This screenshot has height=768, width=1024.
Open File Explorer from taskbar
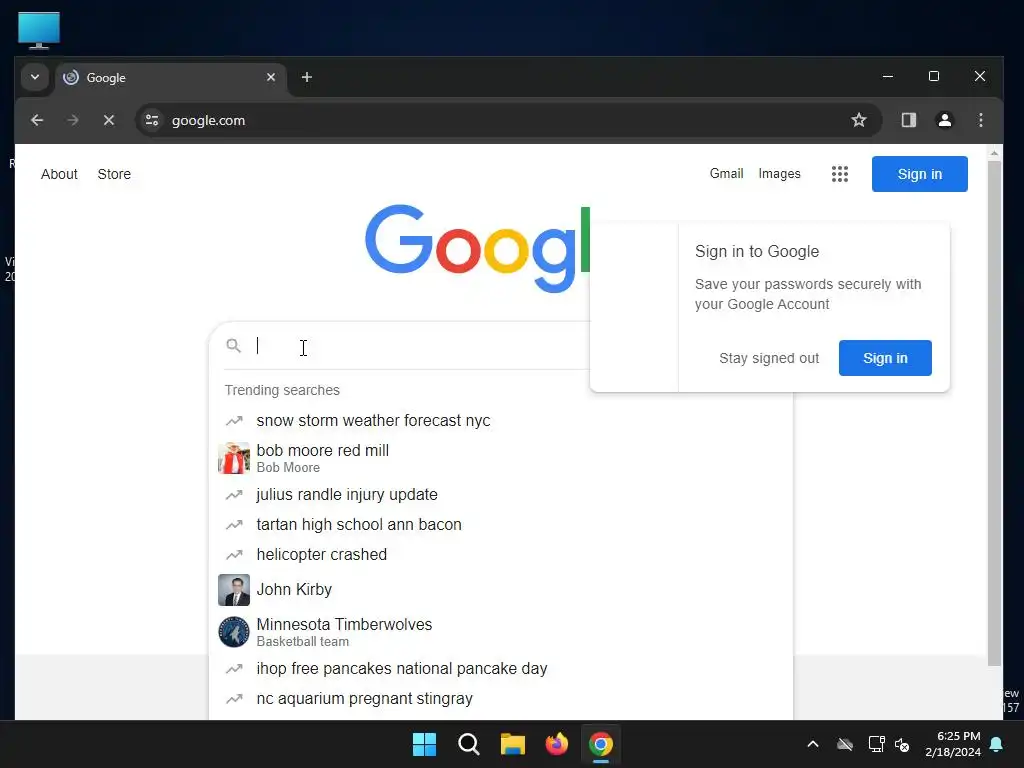pyautogui.click(x=513, y=744)
